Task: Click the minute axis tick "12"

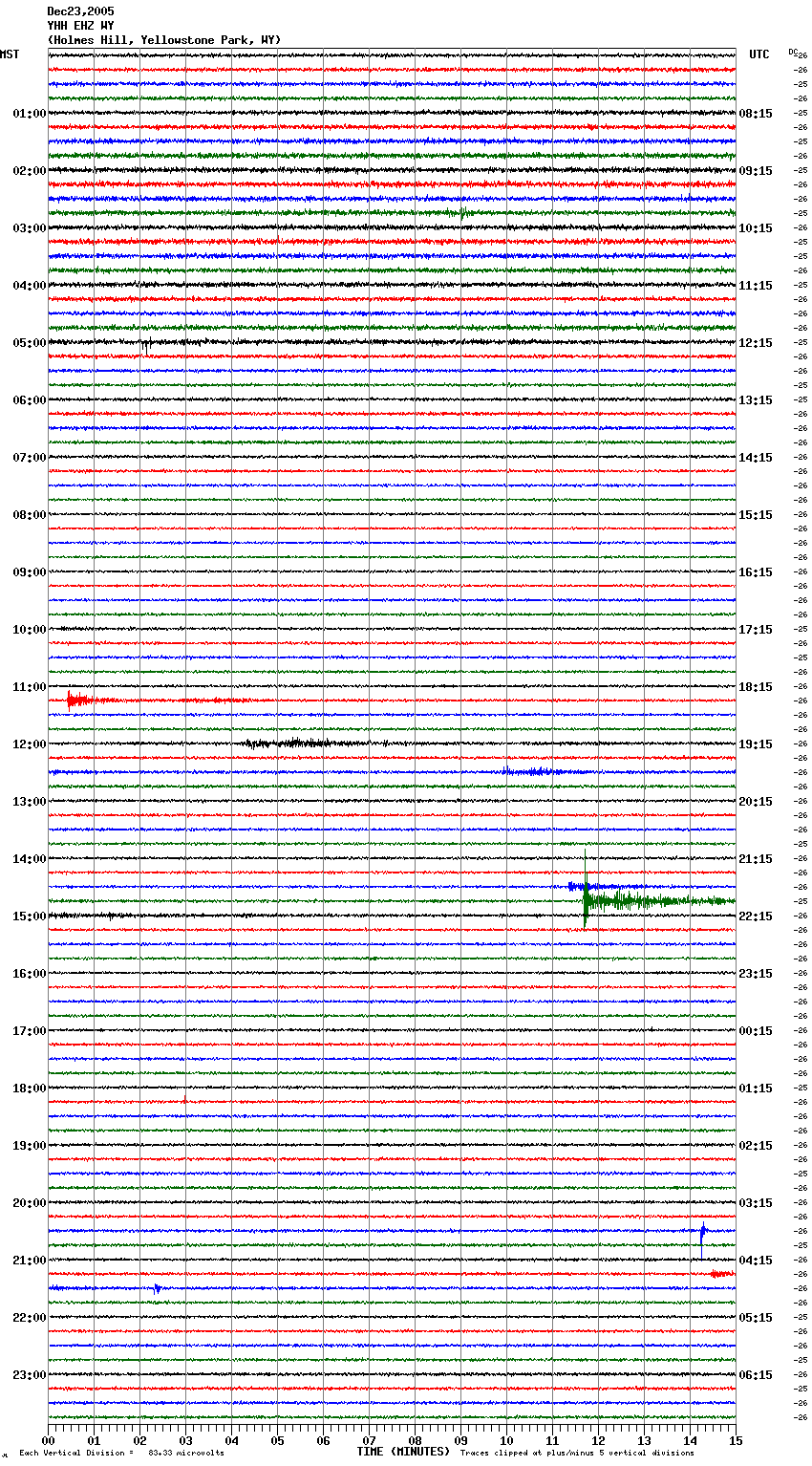Action: click(598, 1440)
